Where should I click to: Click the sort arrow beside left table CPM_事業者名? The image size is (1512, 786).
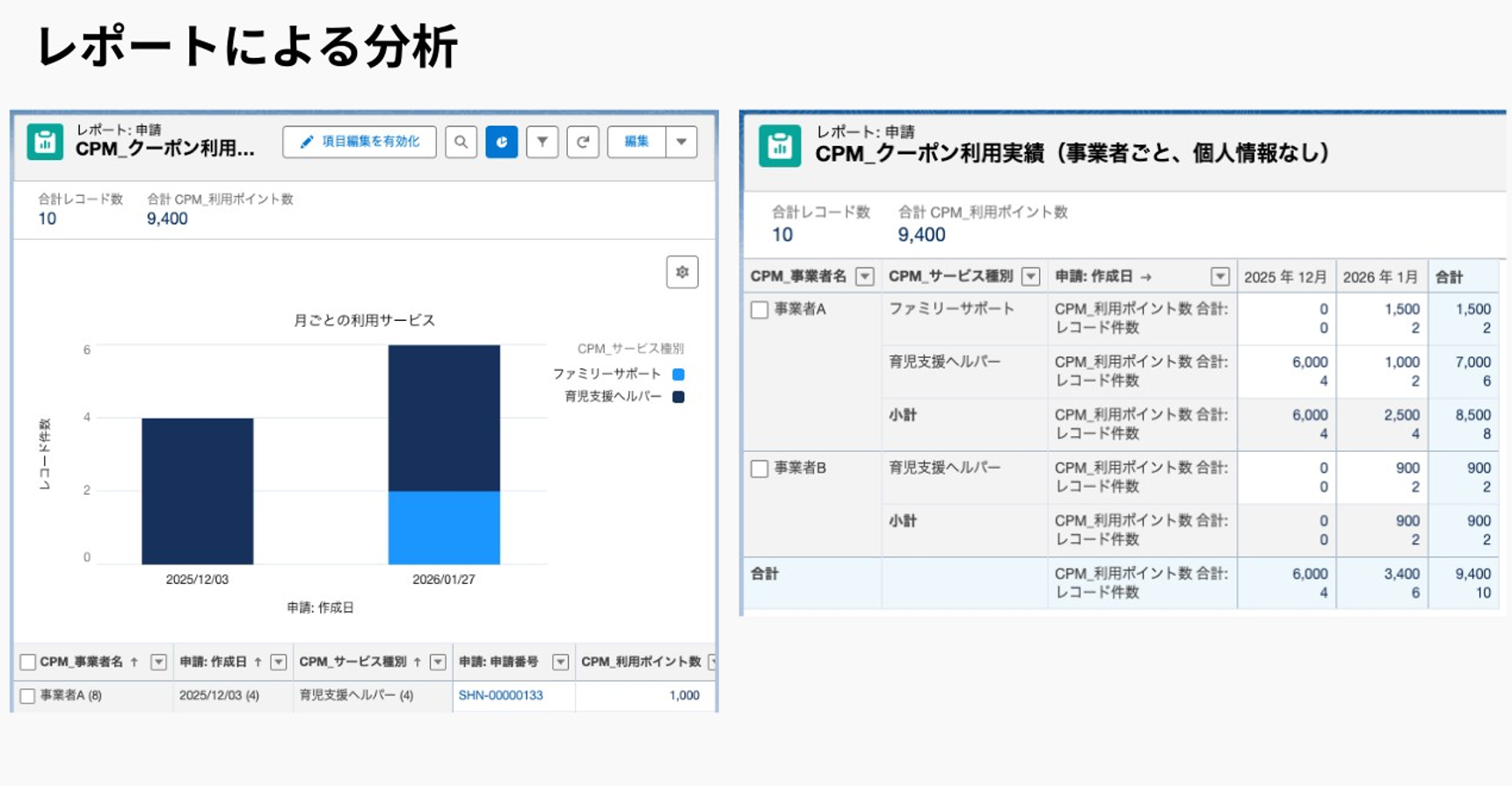[134, 662]
